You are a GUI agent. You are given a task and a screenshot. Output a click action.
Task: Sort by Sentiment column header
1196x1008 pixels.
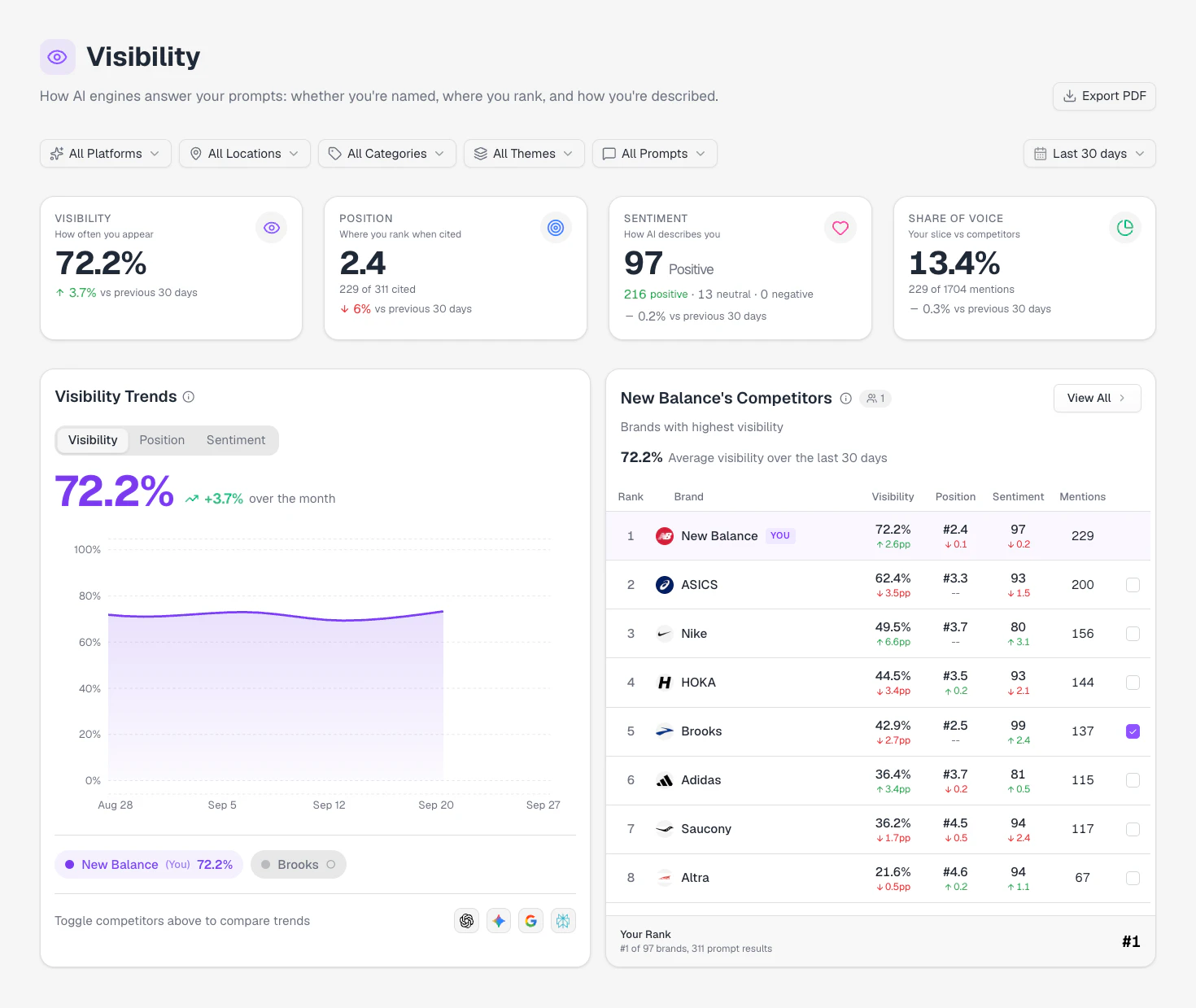click(x=1018, y=497)
